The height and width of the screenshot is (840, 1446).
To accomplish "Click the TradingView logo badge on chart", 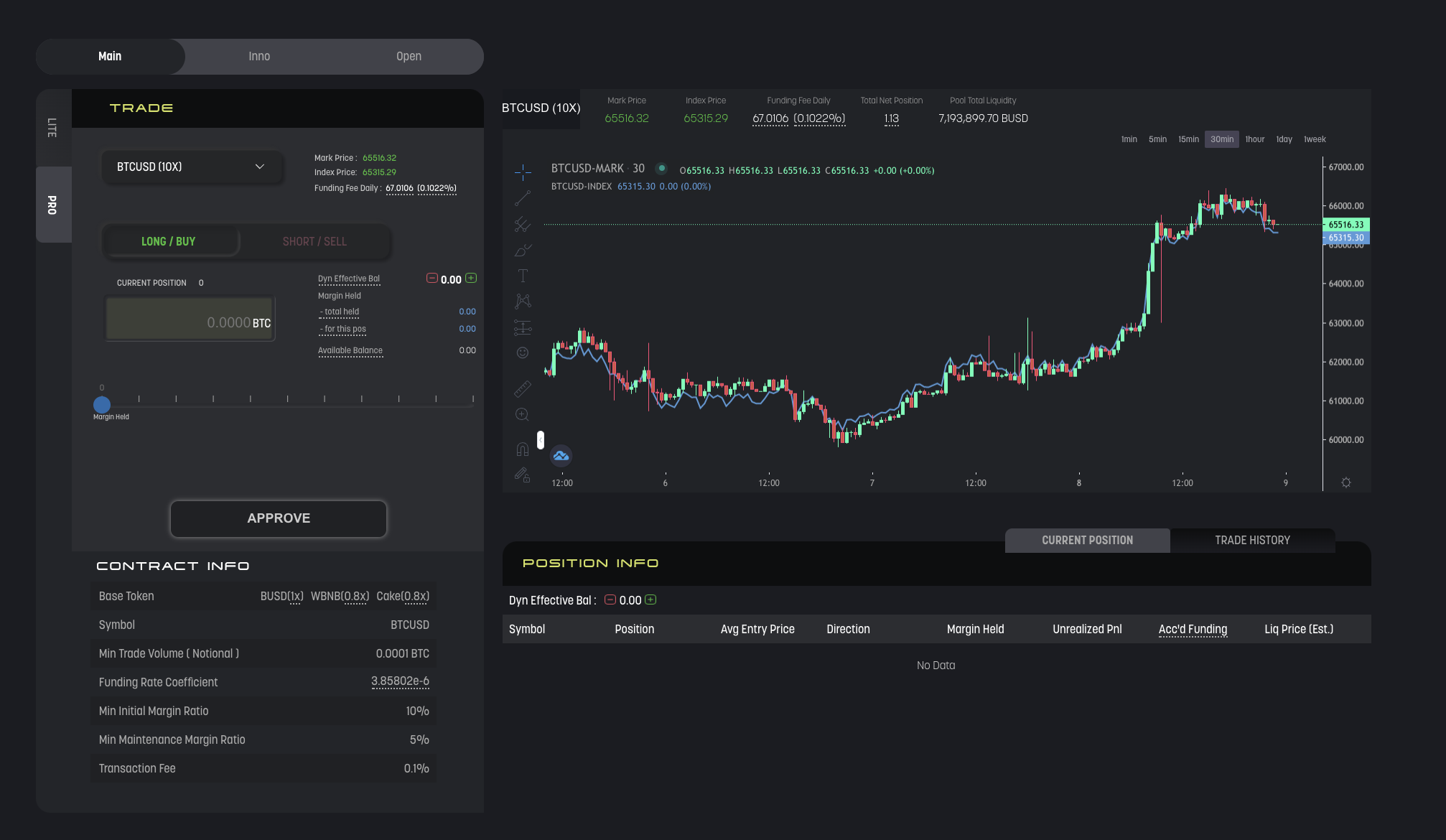I will click(561, 456).
